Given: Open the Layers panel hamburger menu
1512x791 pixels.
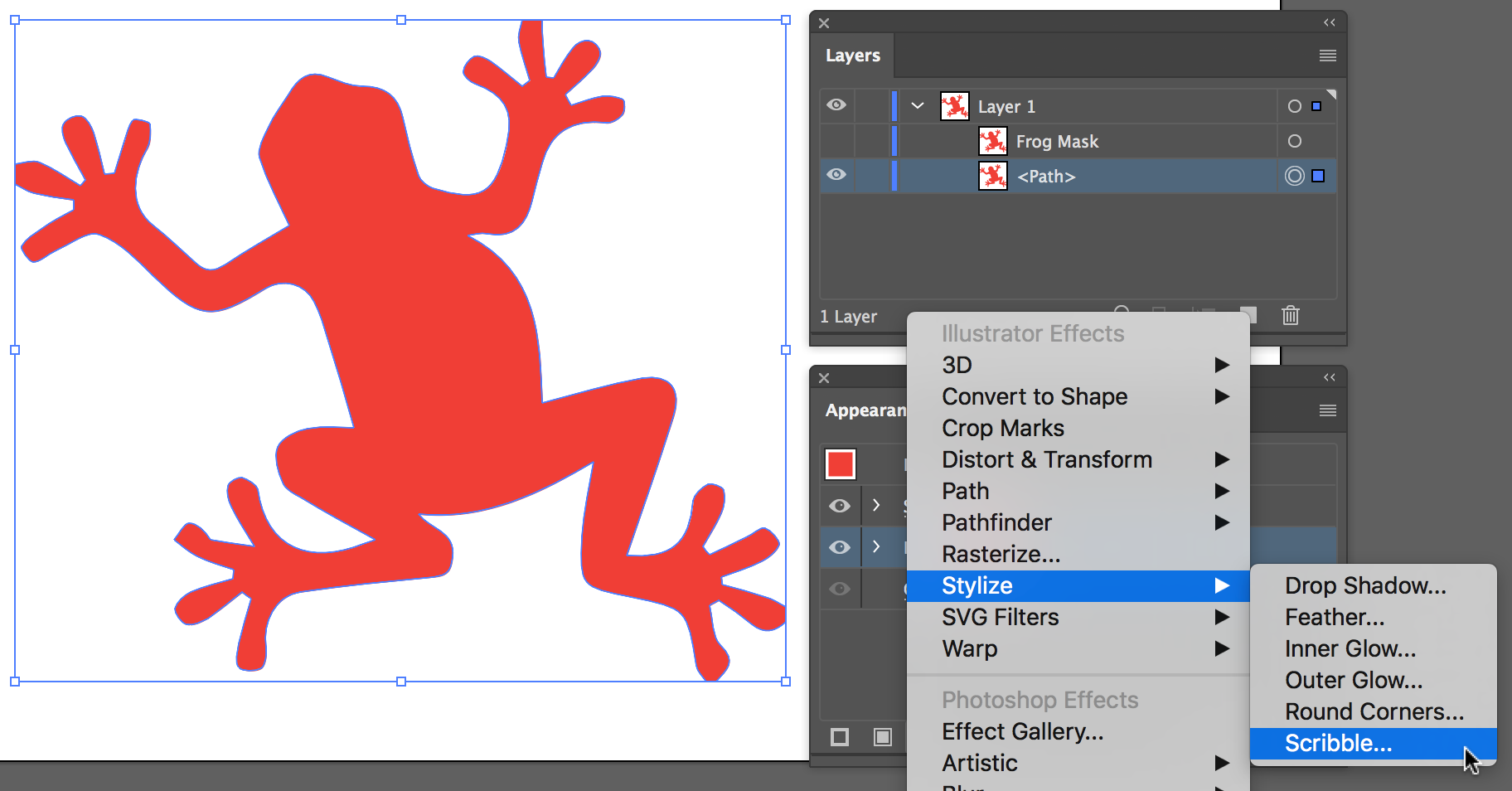Looking at the screenshot, I should click(x=1327, y=56).
